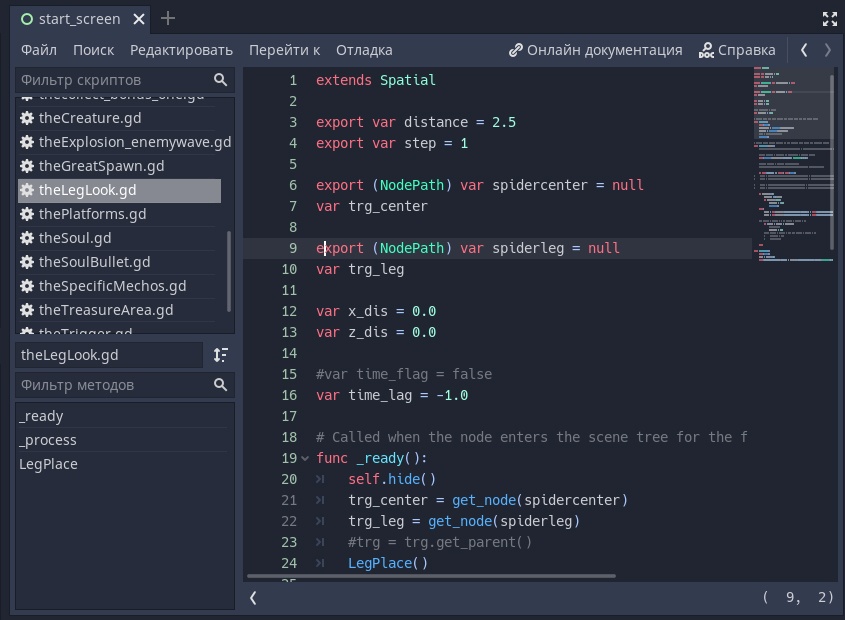This screenshot has width=845, height=620.
Task: Toggle distraction-free mode with the expand icon
Action: click(x=830, y=17)
